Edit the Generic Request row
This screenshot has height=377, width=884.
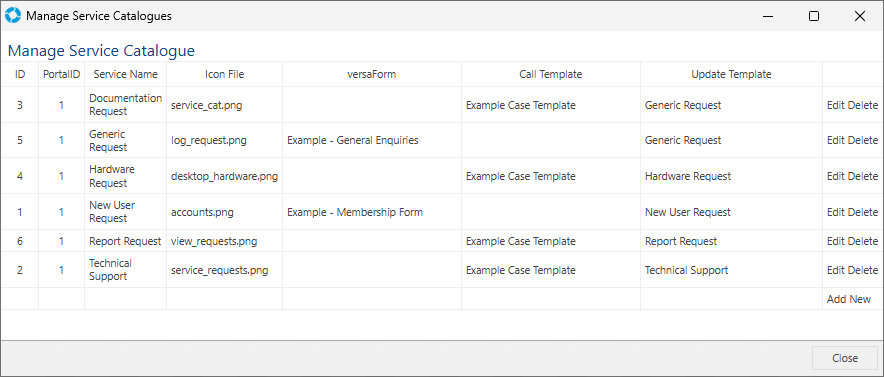(836, 140)
